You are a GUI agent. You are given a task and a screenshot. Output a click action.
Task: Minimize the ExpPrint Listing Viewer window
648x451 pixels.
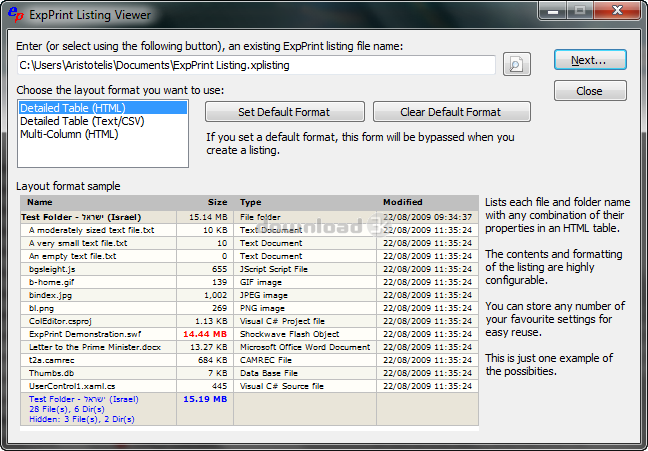click(553, 11)
